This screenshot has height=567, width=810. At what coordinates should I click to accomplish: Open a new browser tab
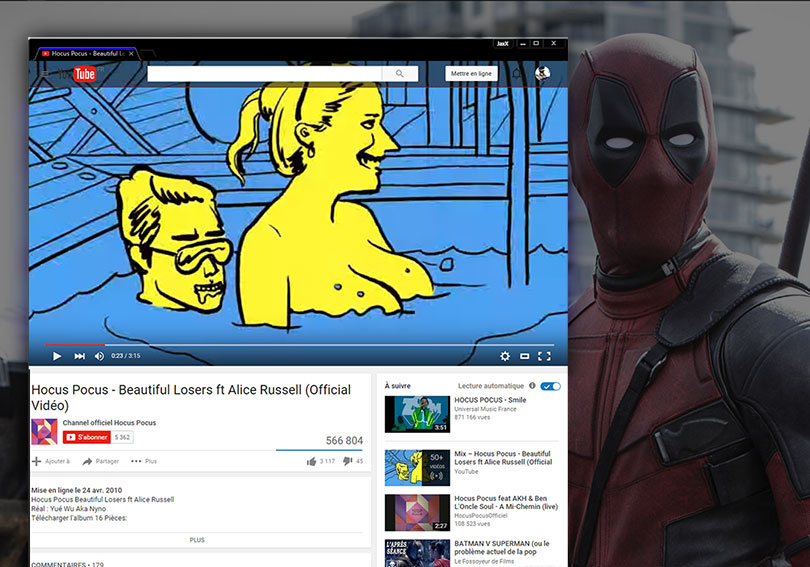click(147, 53)
